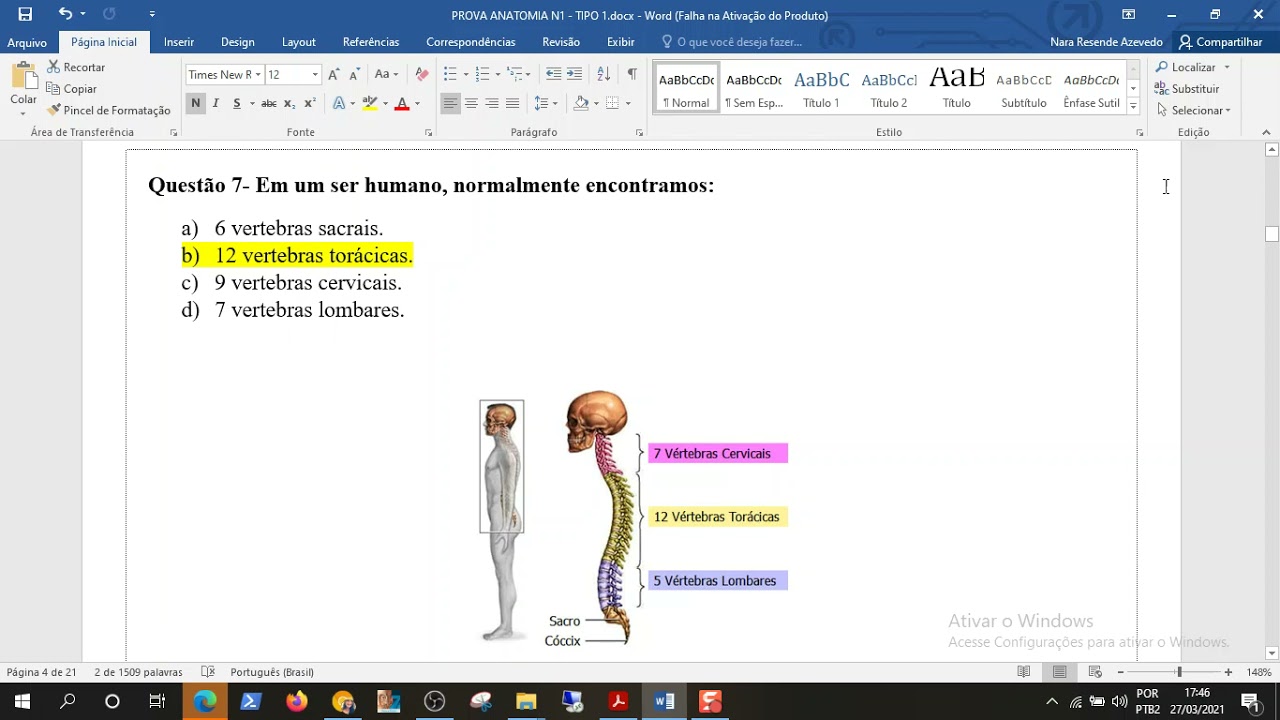Activate Pincel de Formatação
Screen dimensions: 1280x720
click(x=109, y=110)
